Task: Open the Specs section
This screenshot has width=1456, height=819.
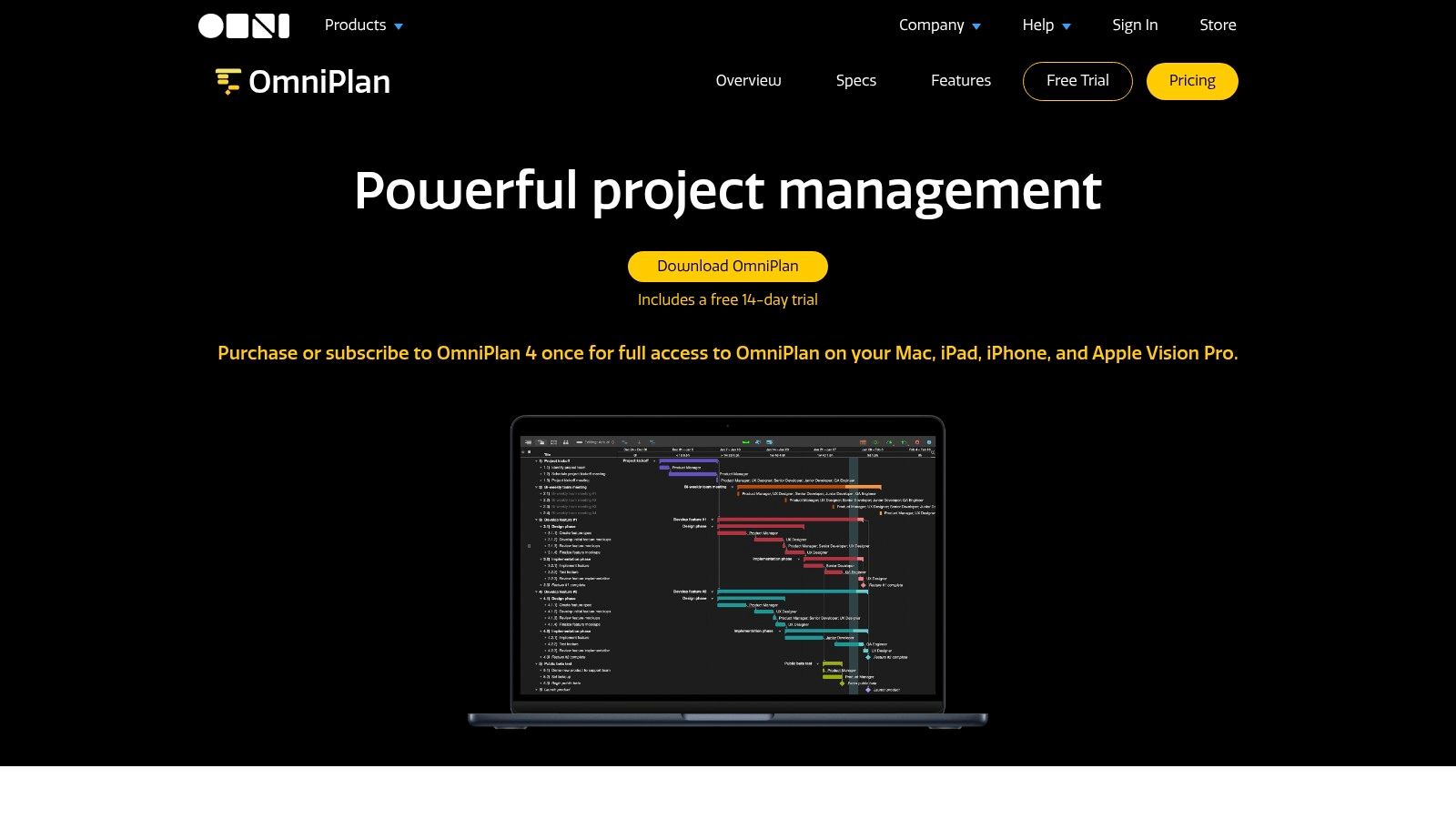Action: 855,81
